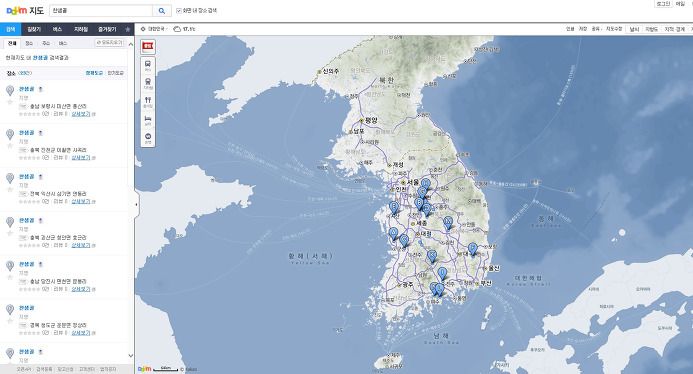Screen dimensions: 693x374
Task: Switch to the 지하철 subway tab
Action: click(x=81, y=29)
